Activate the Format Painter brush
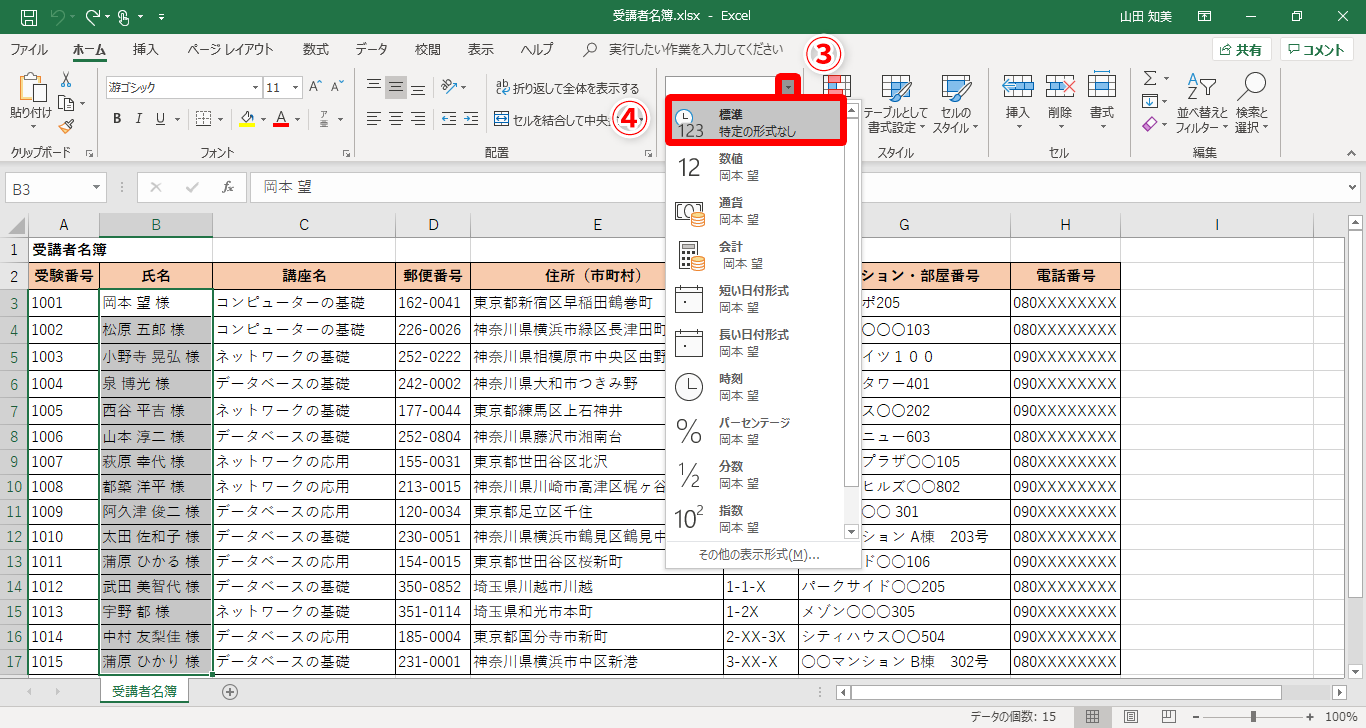The height and width of the screenshot is (728, 1366). coord(66,126)
